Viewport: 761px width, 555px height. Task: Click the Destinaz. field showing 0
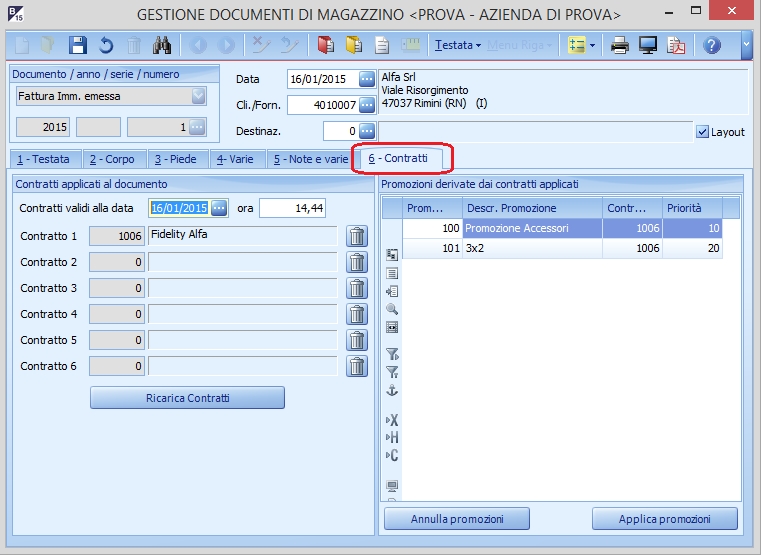click(341, 131)
